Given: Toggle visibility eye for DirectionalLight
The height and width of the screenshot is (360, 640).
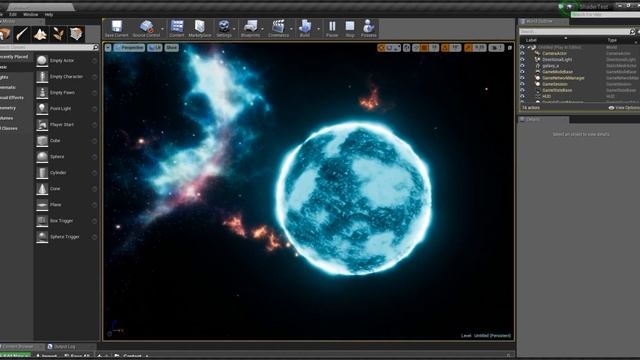Looking at the screenshot, I should pyautogui.click(x=522, y=59).
